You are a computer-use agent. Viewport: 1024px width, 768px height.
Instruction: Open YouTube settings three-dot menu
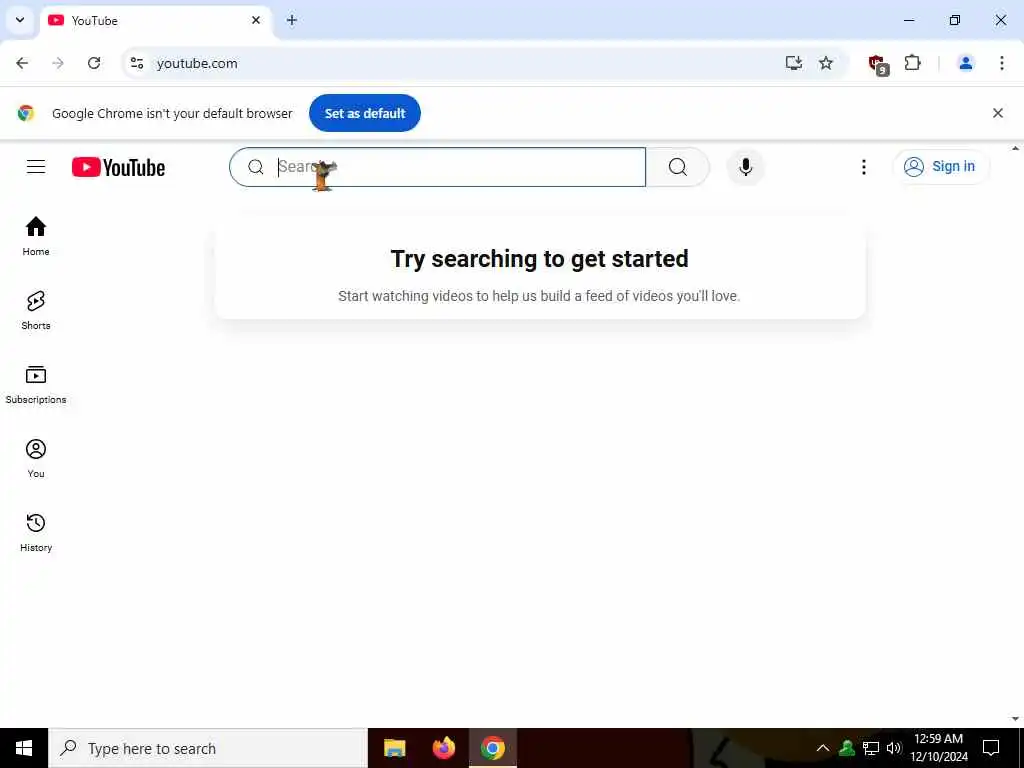tap(863, 167)
